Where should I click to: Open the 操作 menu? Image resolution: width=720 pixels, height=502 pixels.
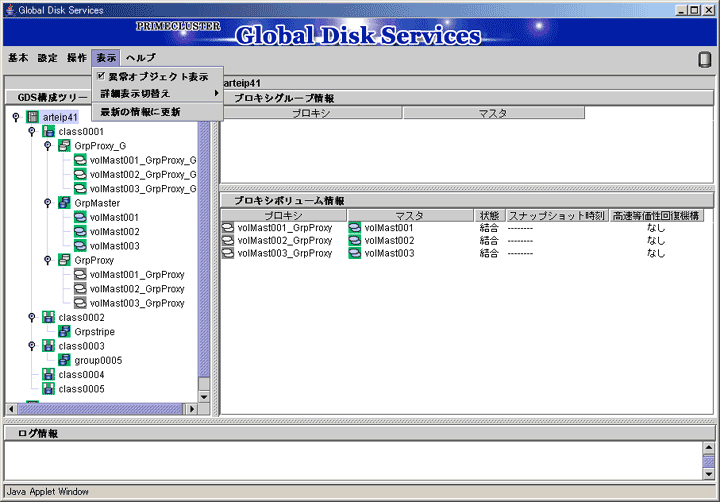click(77, 57)
